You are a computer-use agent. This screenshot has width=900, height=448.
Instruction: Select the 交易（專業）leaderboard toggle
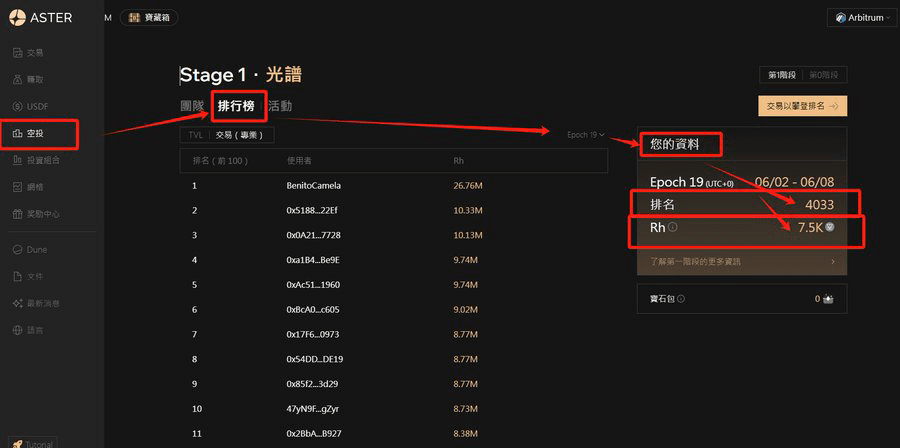coord(241,135)
